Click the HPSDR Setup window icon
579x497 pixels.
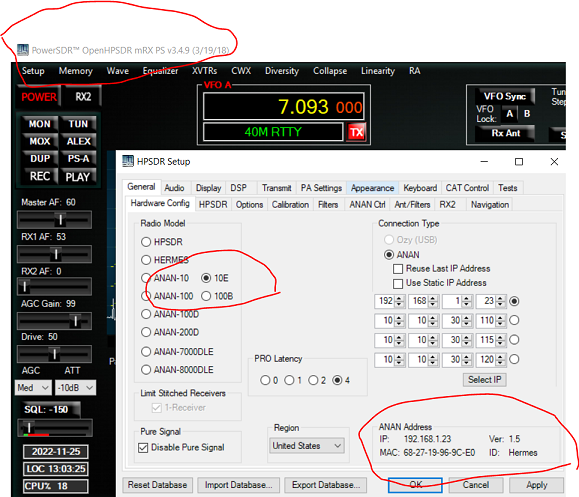(128, 161)
